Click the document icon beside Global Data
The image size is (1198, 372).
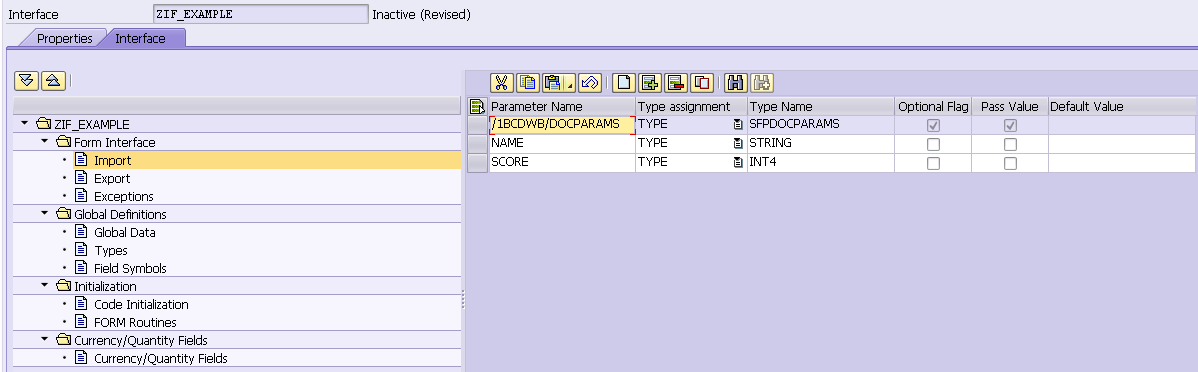(81, 232)
